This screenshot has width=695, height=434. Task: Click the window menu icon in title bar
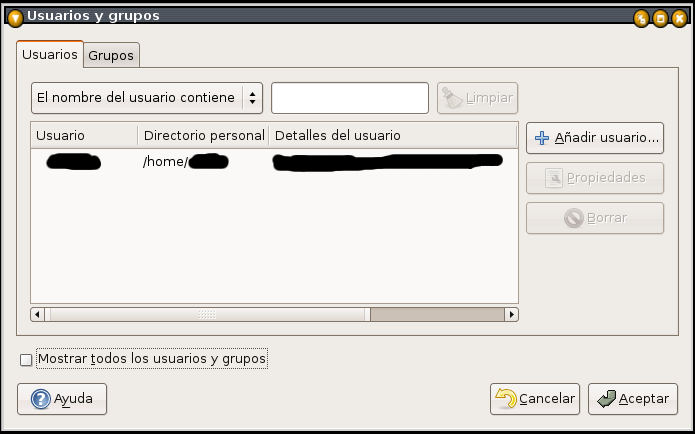point(15,16)
